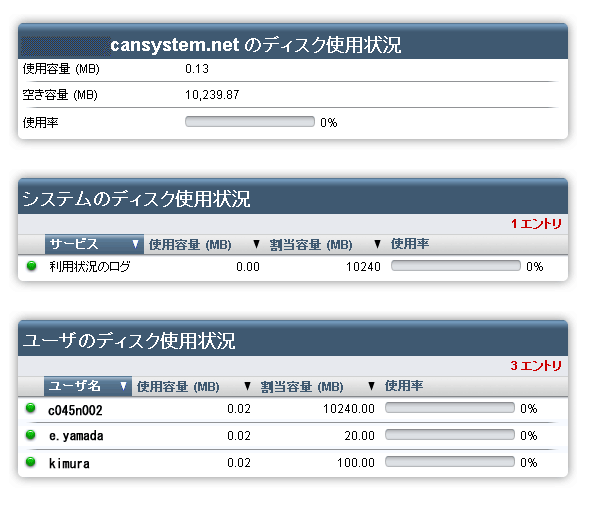
Task: Sort the user table by the ユーザ名 column
Action: pyautogui.click(x=88, y=386)
